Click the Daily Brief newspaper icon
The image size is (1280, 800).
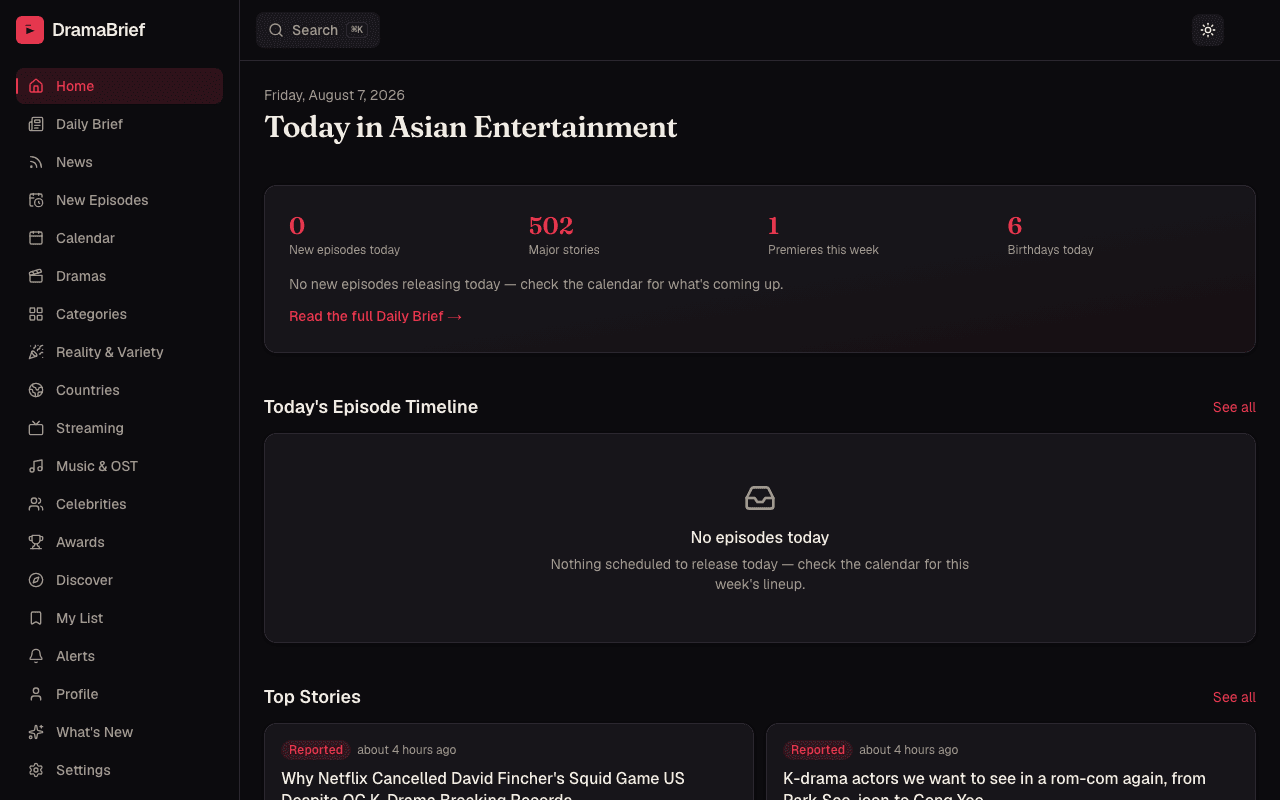pos(36,124)
